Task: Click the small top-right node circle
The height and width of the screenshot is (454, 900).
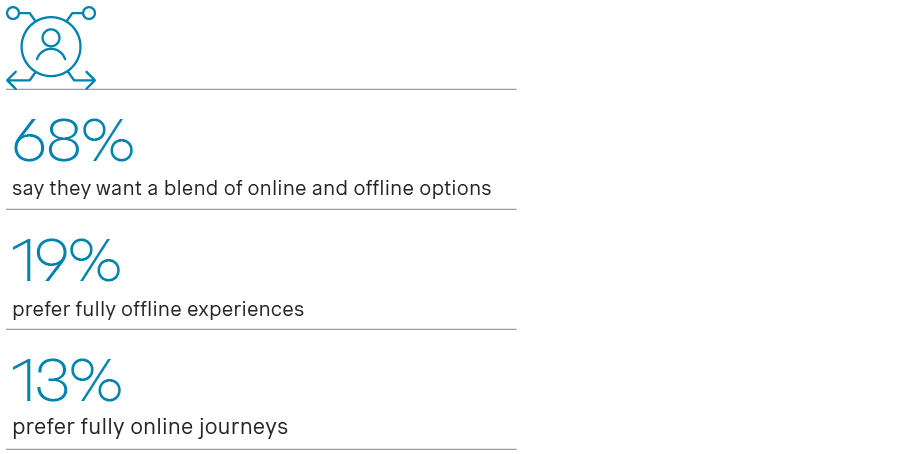Action: 89,13
